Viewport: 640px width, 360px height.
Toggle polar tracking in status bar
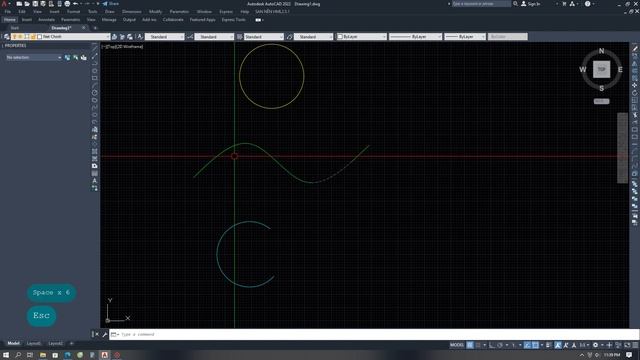[500, 345]
